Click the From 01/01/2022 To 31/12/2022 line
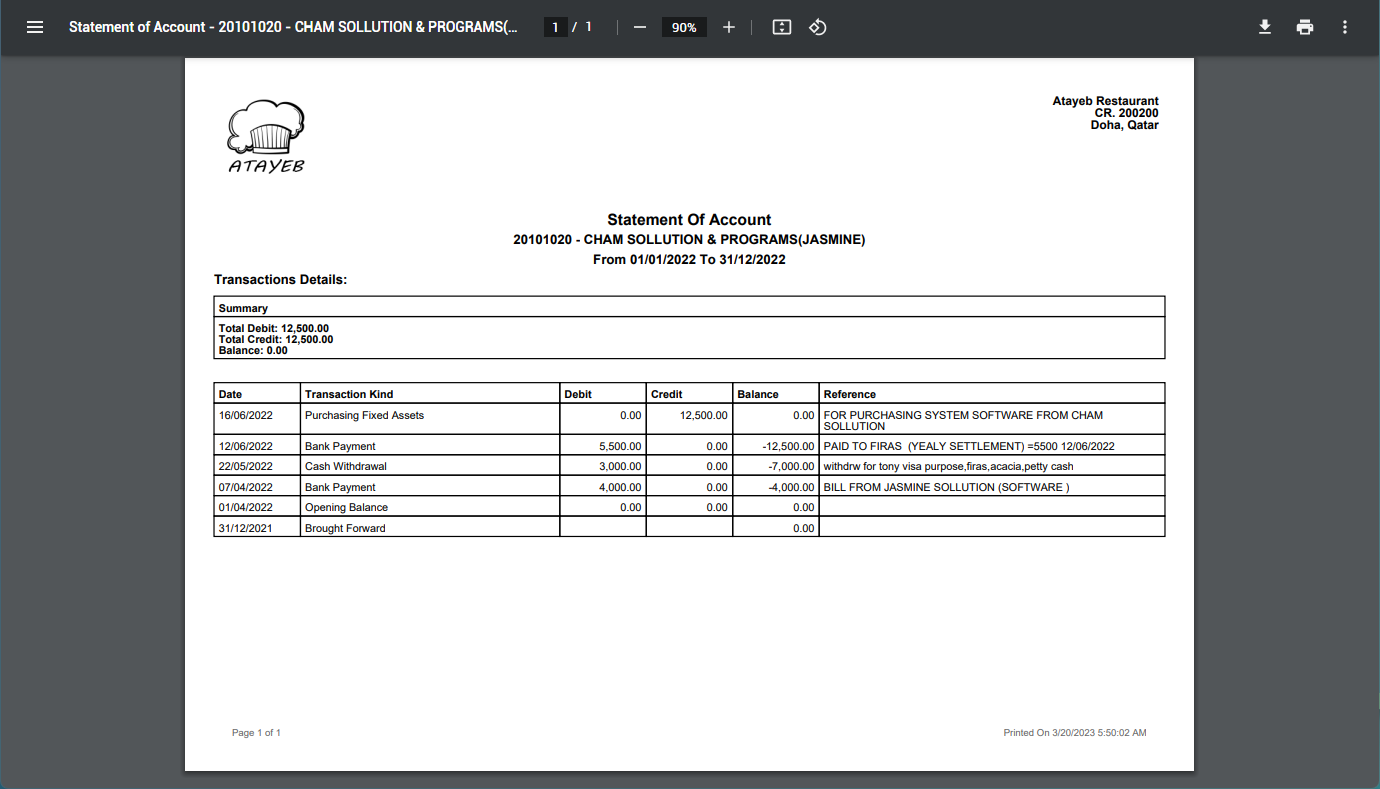This screenshot has width=1380, height=789. pos(689,260)
